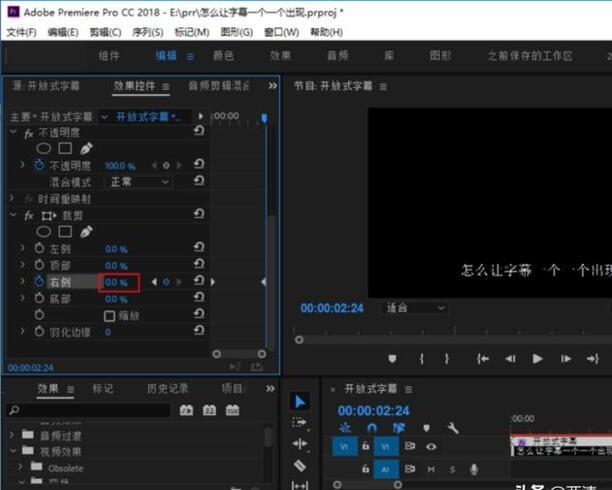The image size is (612, 490).
Task: Click pen mask tool under 裁剪
Action: (86, 232)
